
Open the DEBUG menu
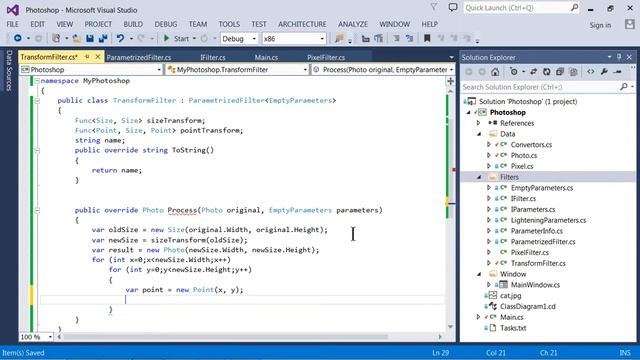166,24
